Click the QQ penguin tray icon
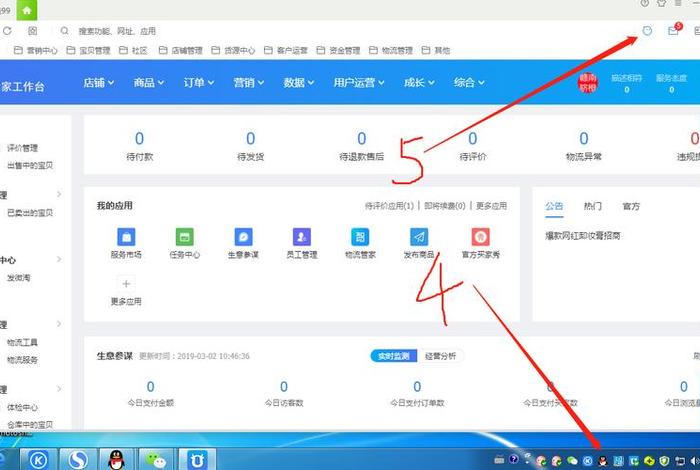The width and height of the screenshot is (700, 470). pos(603,461)
